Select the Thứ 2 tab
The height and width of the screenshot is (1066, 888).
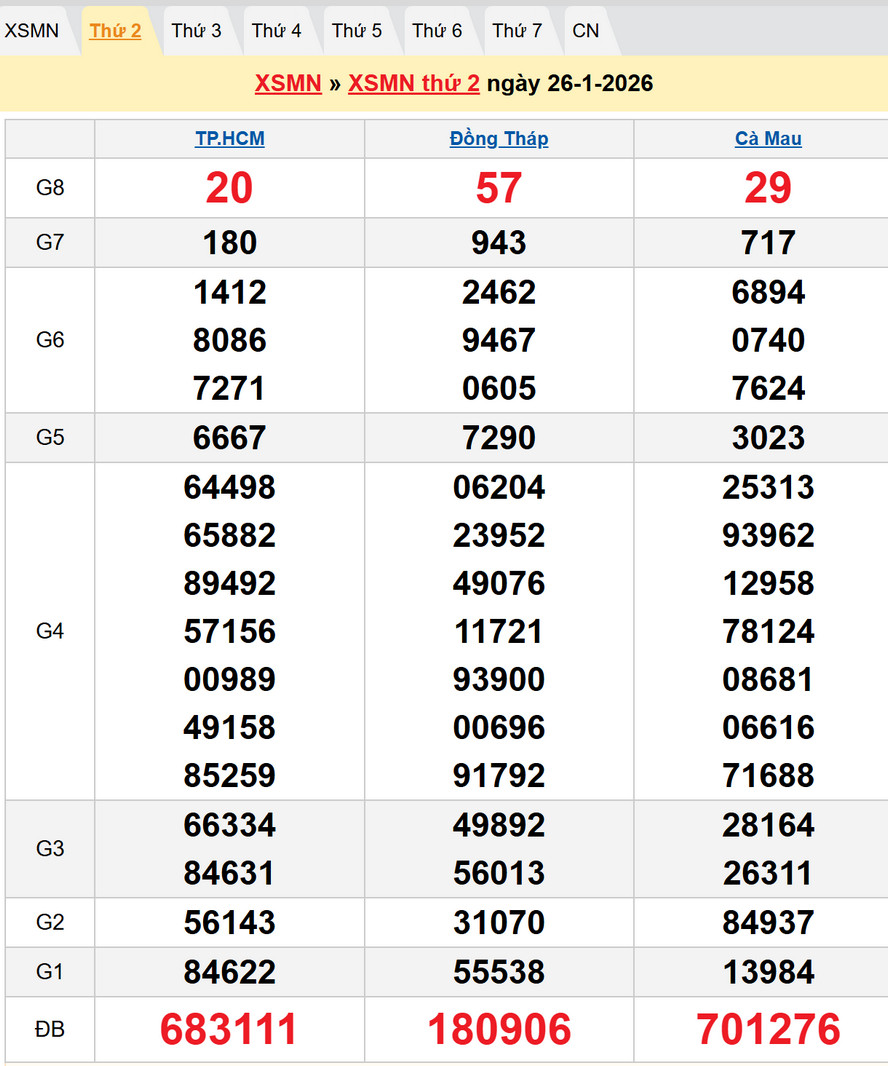(115, 31)
